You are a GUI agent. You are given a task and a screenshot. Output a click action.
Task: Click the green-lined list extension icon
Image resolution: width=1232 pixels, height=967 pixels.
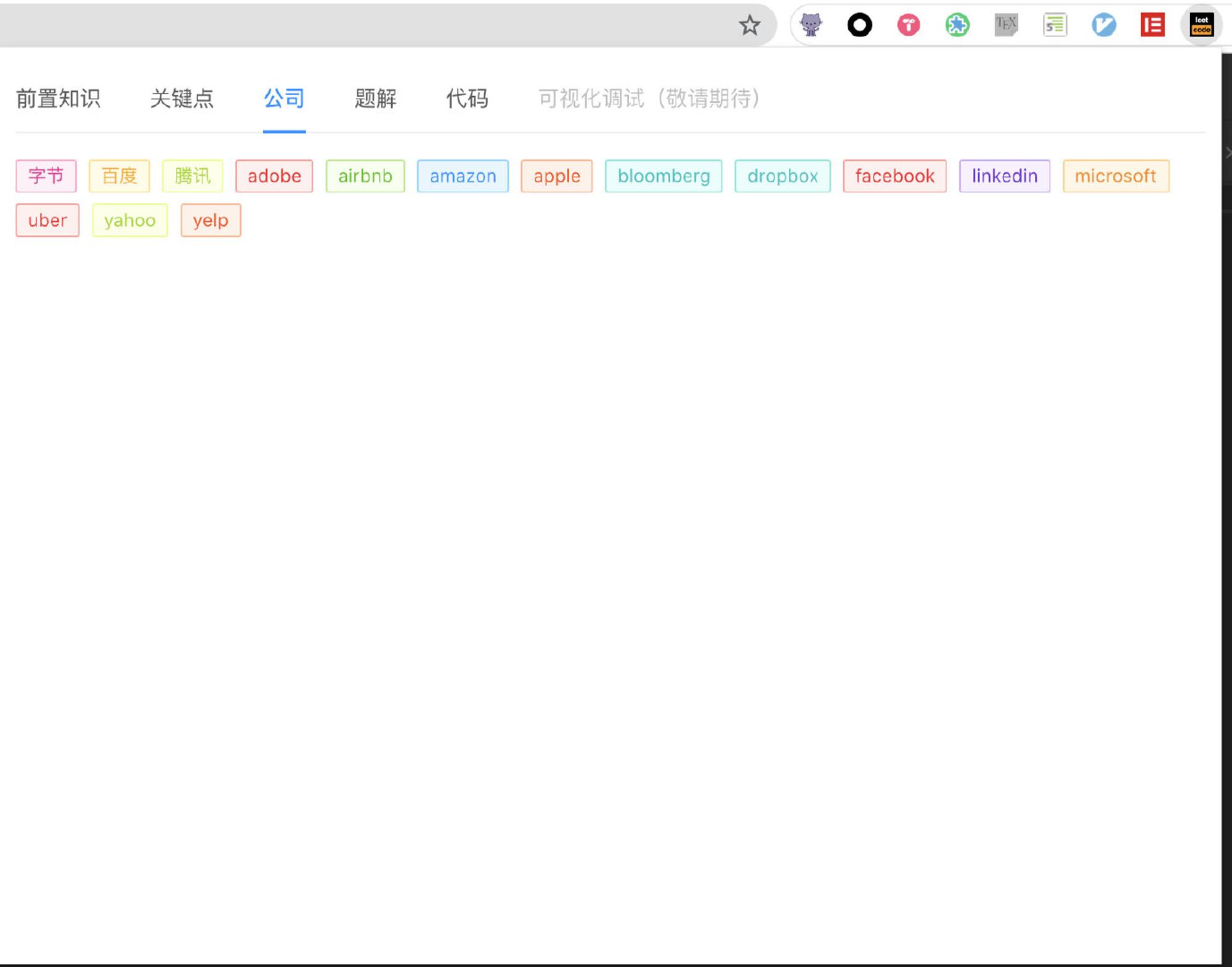click(1055, 25)
